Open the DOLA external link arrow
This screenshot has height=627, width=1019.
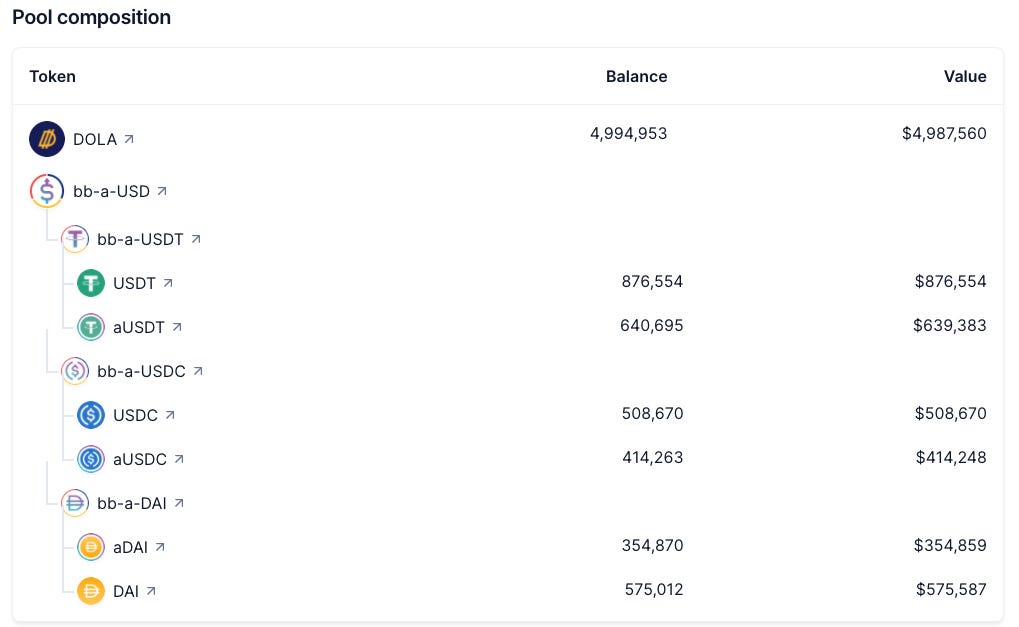128,140
